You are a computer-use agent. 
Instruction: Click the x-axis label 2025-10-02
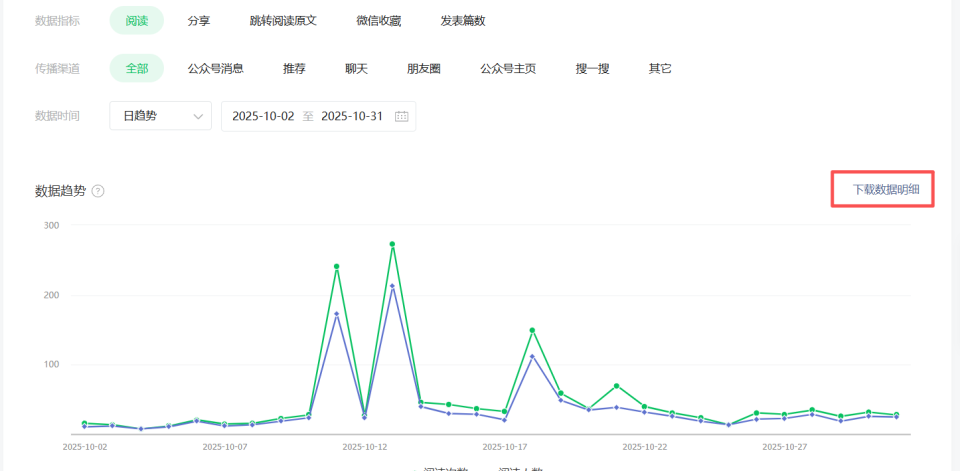[x=84, y=447]
